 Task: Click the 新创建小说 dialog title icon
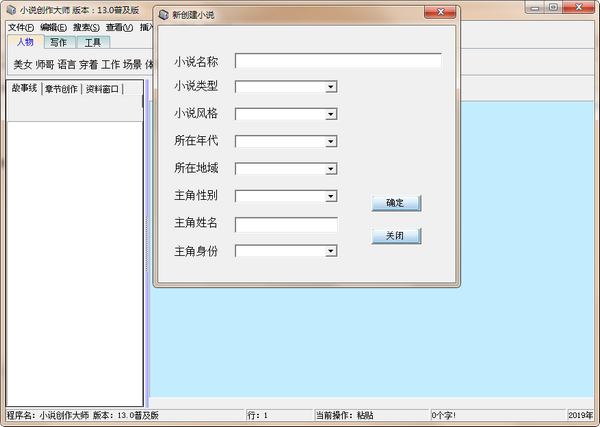(164, 15)
